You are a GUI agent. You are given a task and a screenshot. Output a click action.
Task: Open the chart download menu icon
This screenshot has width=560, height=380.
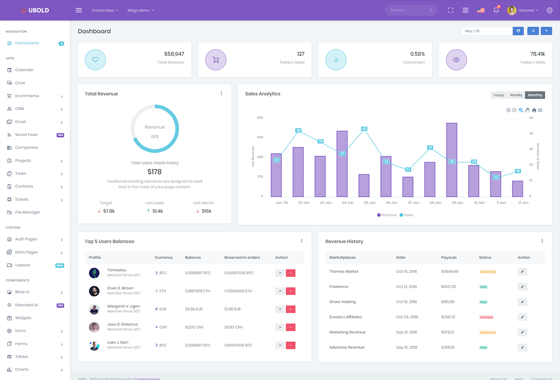tap(540, 110)
